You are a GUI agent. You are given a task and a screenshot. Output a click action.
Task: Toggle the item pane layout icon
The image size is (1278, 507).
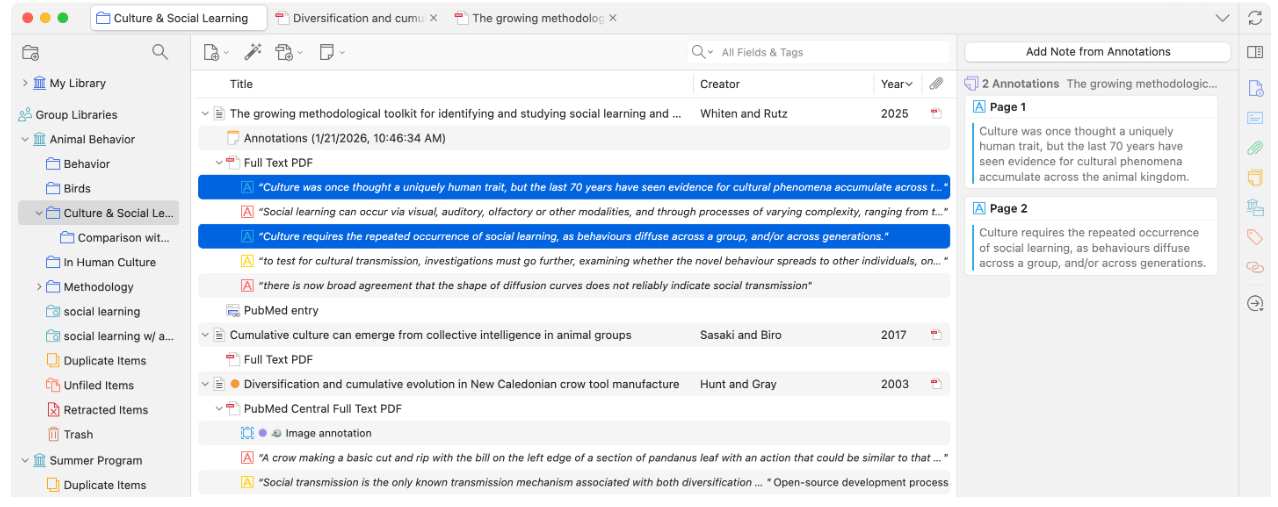pos(1255,52)
